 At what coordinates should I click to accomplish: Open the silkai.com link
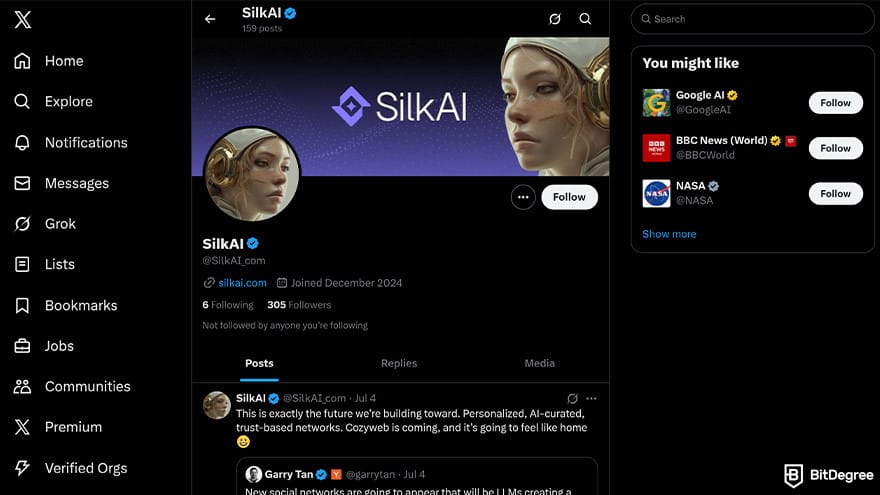[x=242, y=283]
